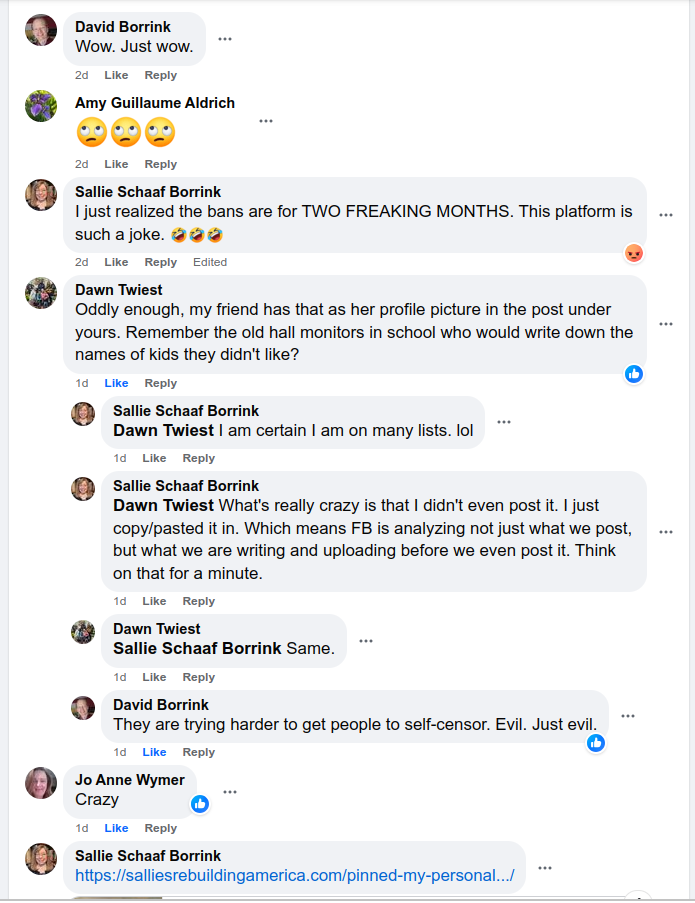Click like reaction badge on "Evil. Just evil." comment

click(x=596, y=742)
